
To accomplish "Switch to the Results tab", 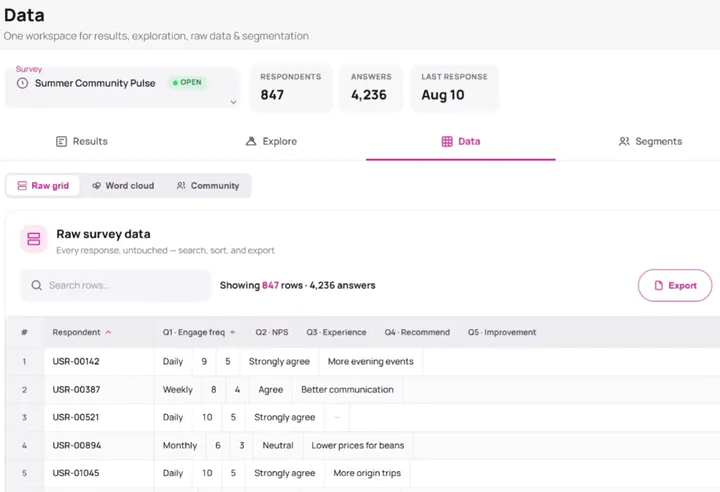I will tap(82, 141).
